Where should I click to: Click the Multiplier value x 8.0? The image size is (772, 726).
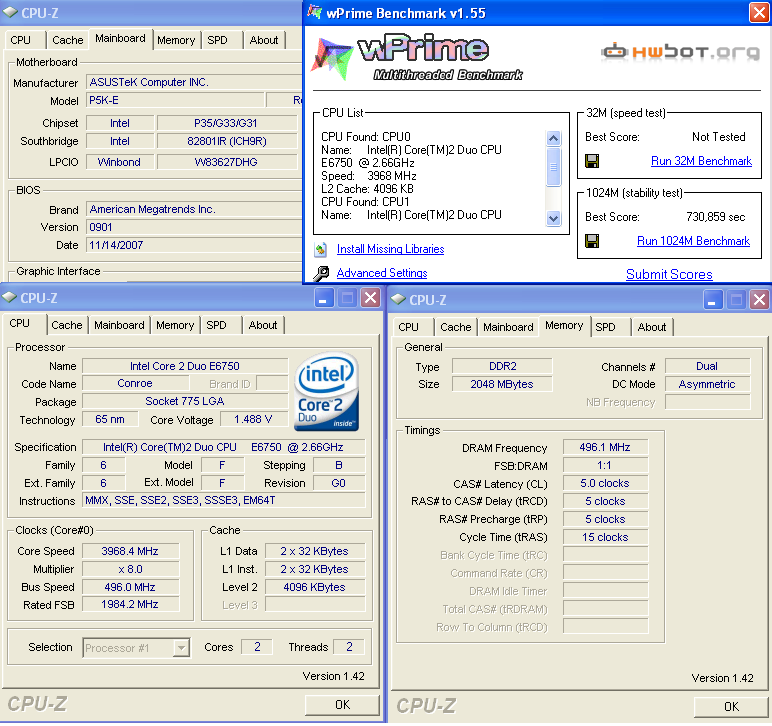pos(130,569)
